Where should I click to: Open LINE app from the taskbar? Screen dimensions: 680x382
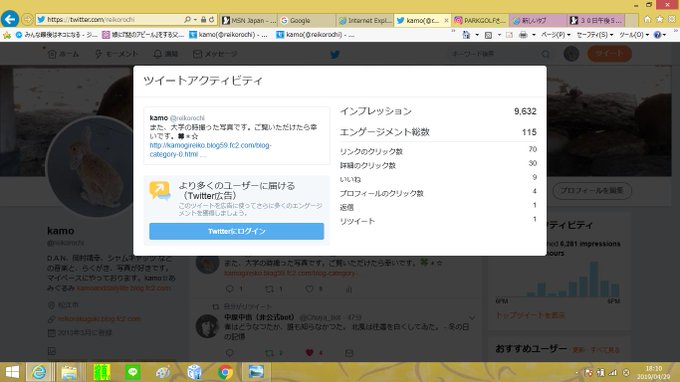point(133,372)
